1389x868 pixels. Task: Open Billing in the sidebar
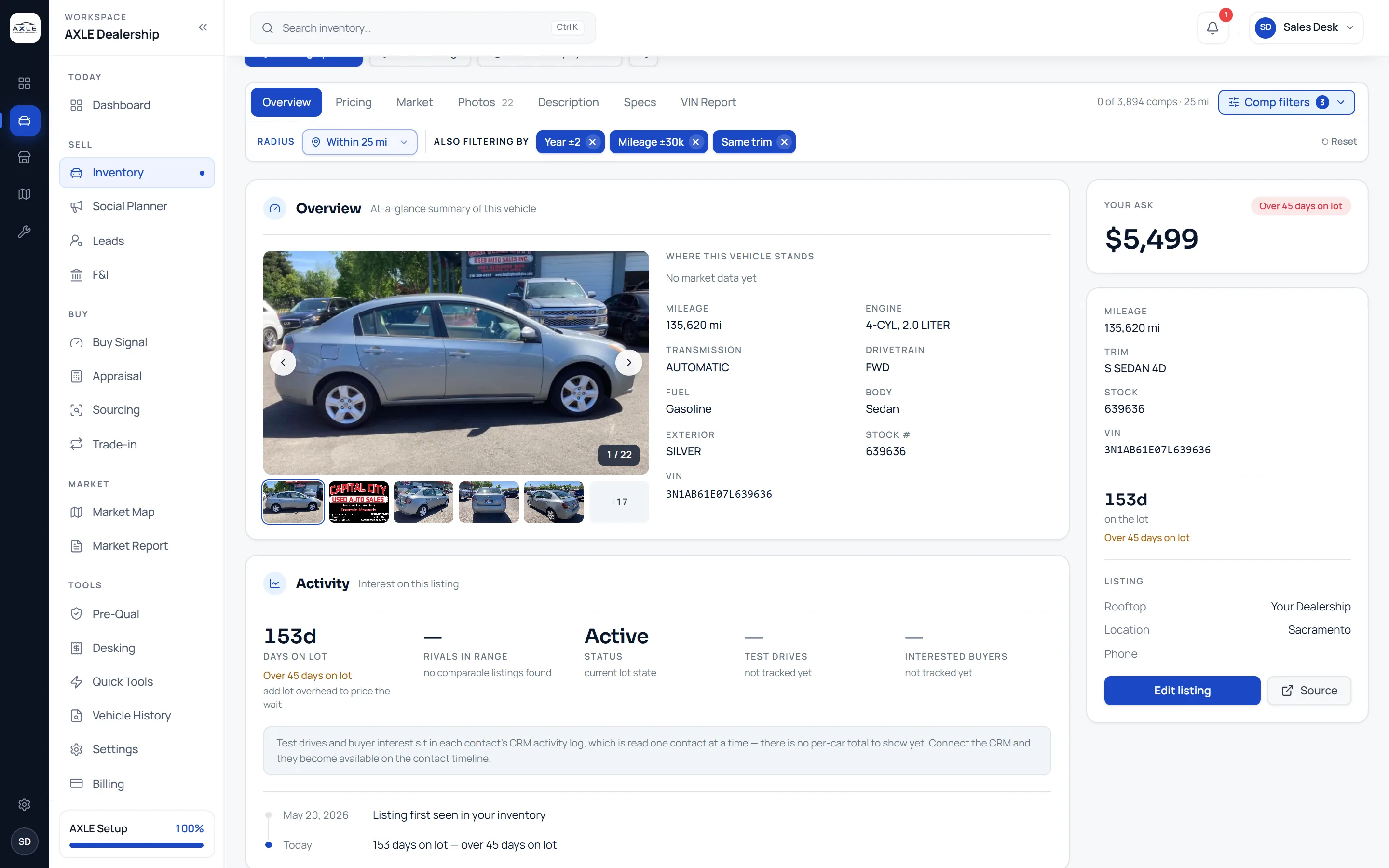(x=136, y=784)
